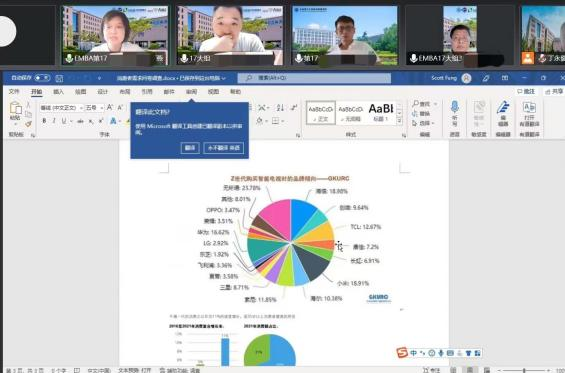Click the Never translate button
Viewport: 565px width, 373px height.
click(223, 148)
